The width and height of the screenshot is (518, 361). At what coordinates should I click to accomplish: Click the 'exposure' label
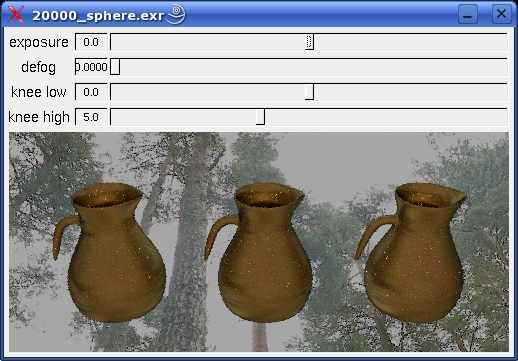39,43
